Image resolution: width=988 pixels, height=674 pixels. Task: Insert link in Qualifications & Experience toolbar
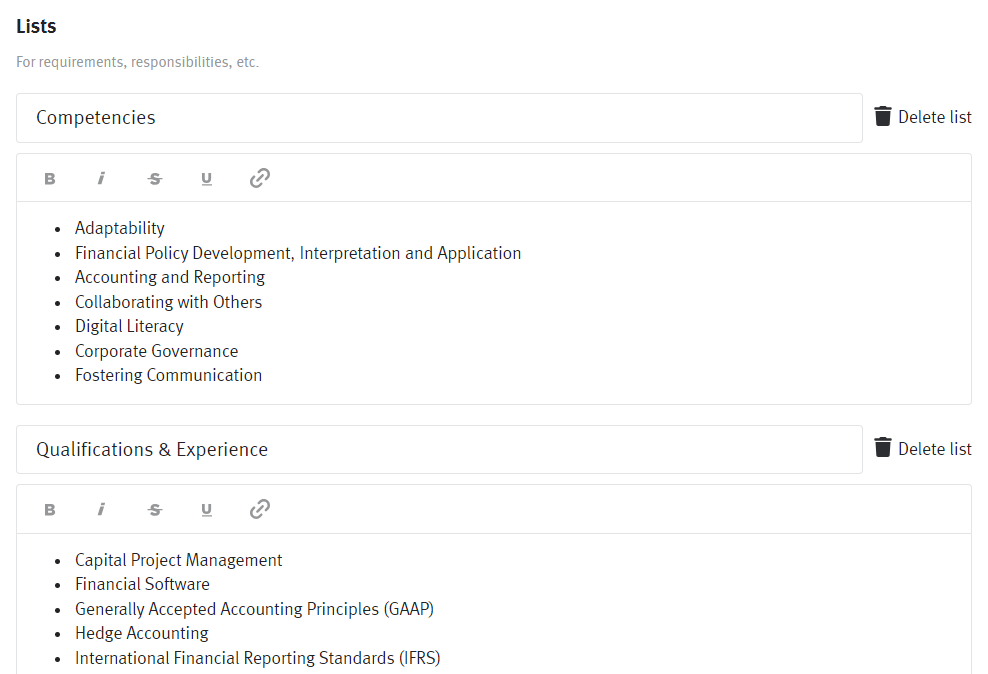[x=260, y=509]
